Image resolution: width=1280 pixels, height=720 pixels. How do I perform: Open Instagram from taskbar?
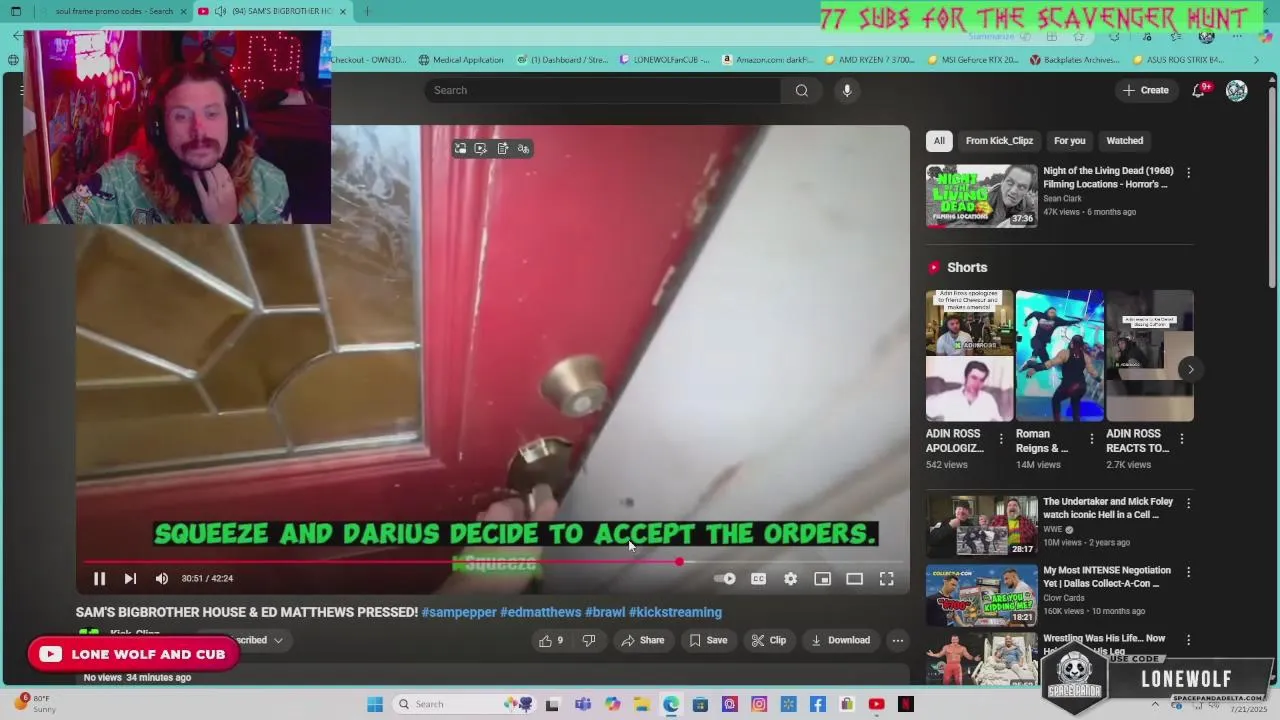(759, 704)
